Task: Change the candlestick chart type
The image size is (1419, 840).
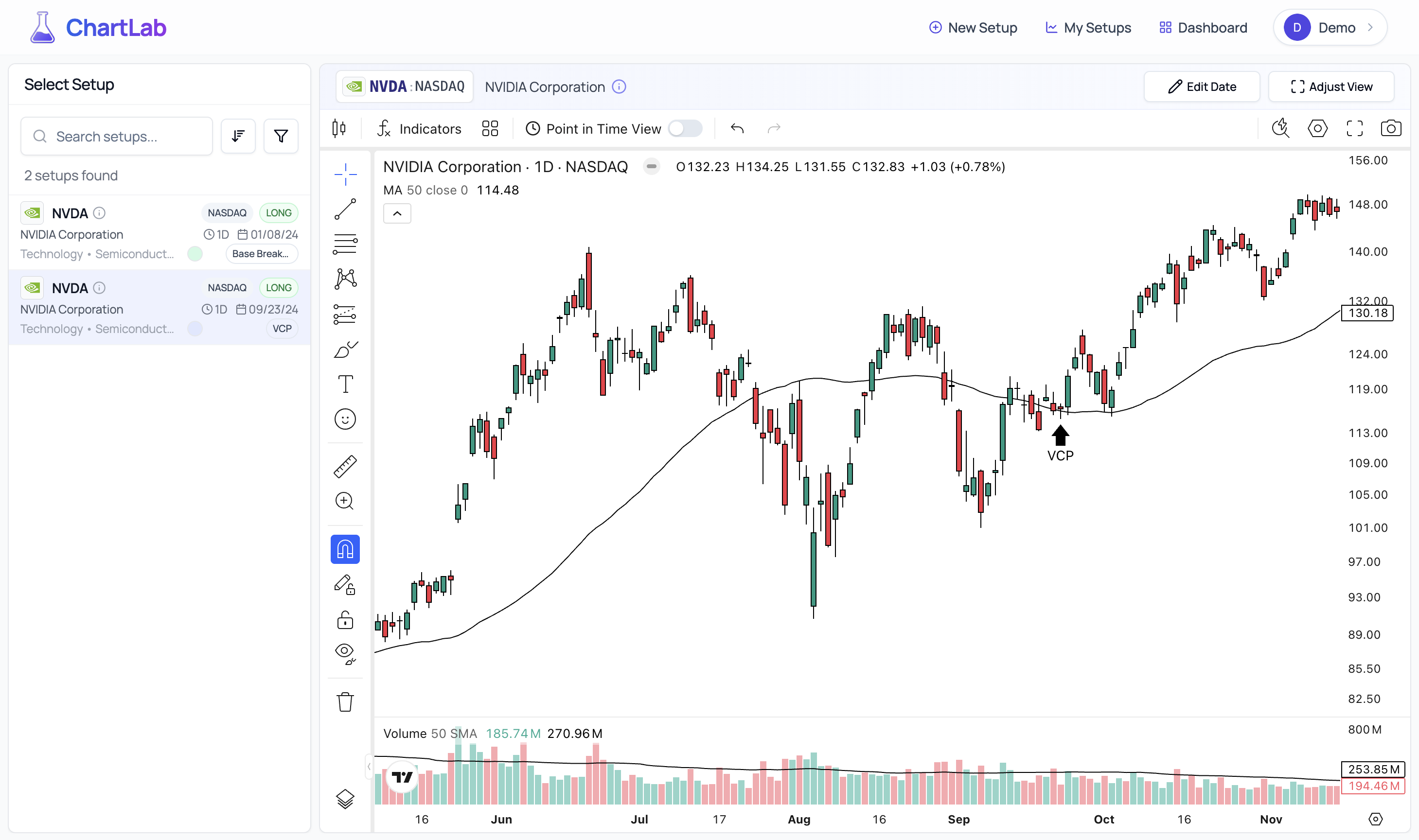Action: click(x=339, y=128)
